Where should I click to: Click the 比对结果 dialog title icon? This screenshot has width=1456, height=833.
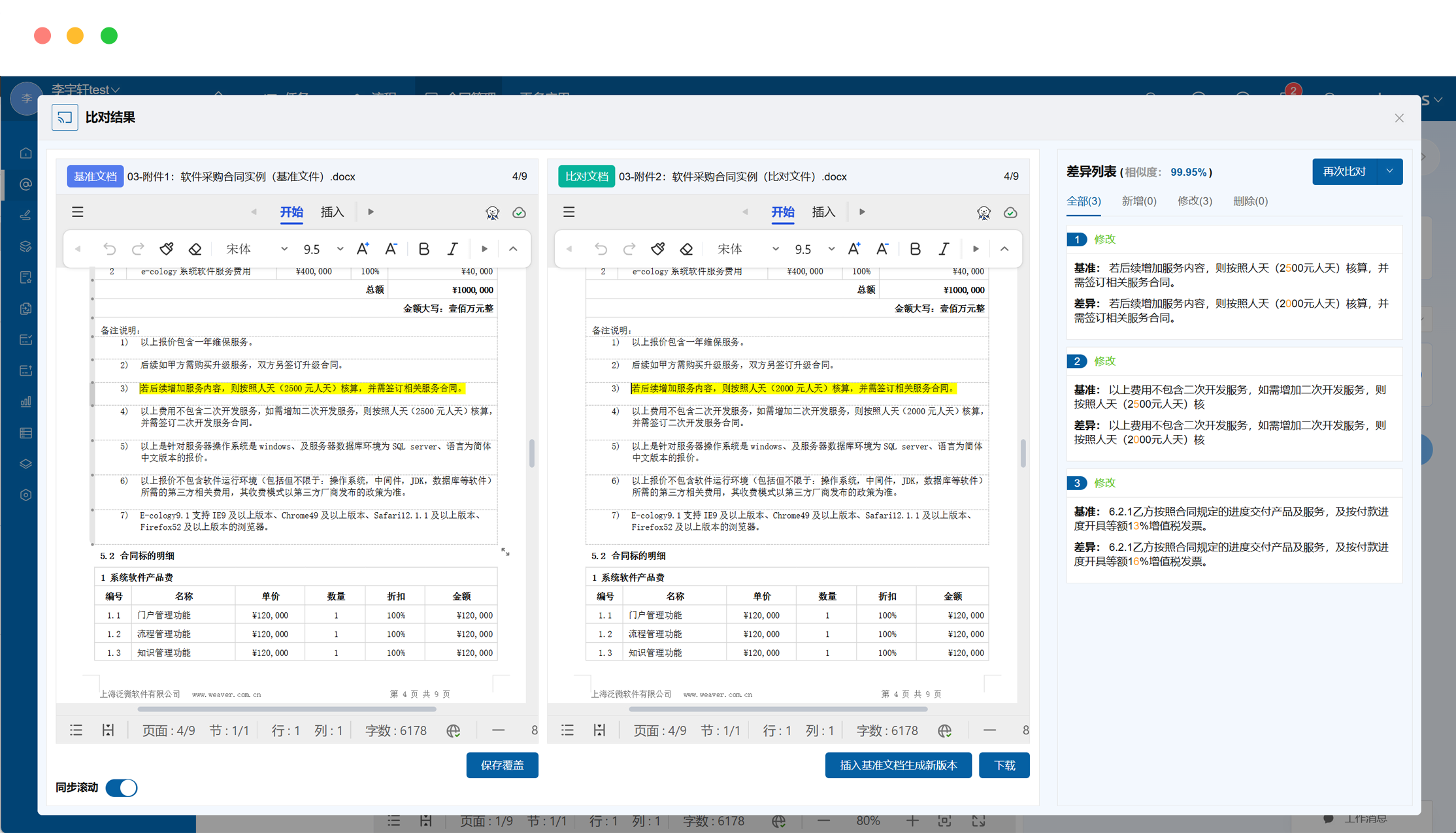click(65, 118)
